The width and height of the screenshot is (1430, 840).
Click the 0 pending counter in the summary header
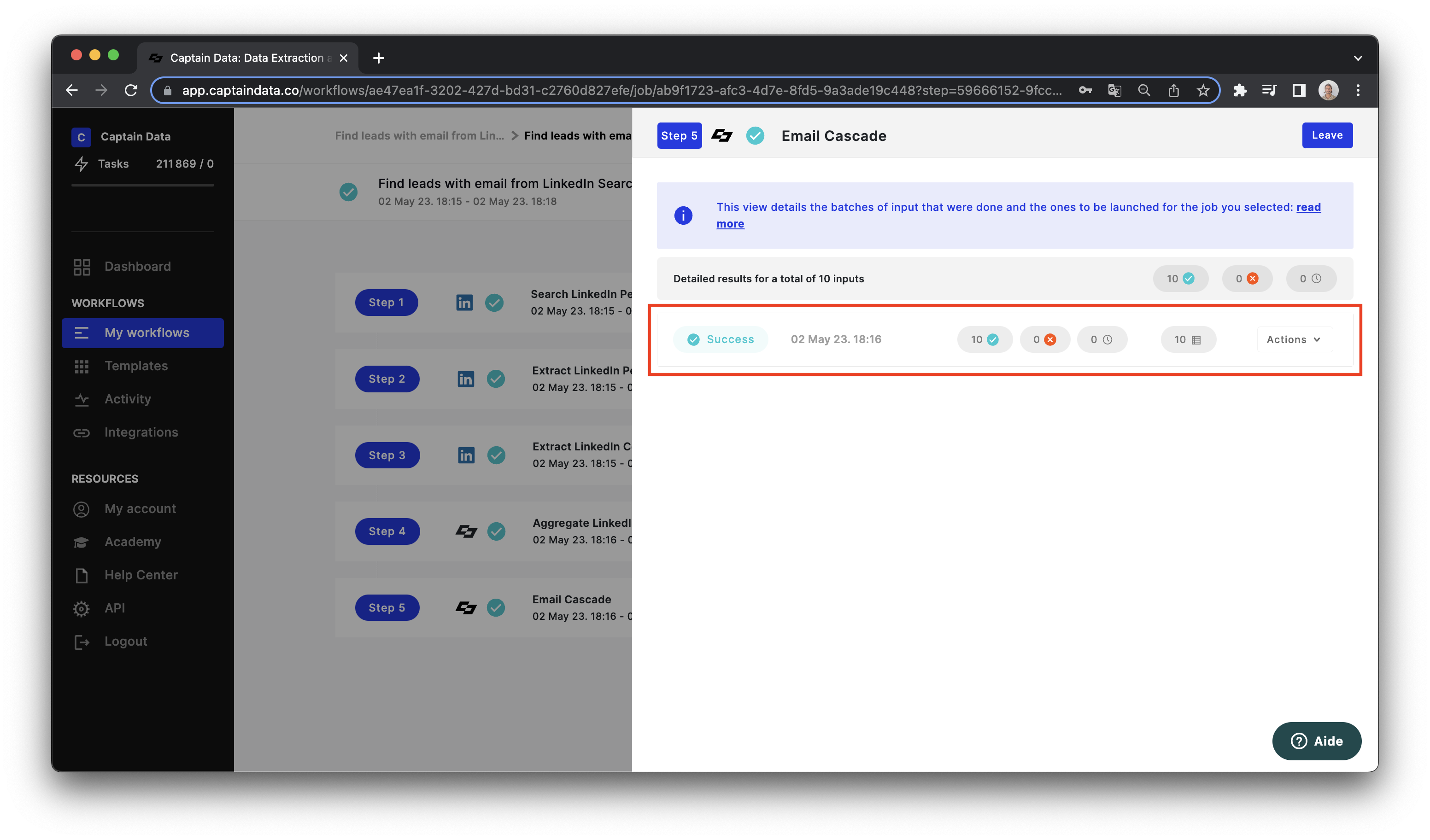click(x=1311, y=279)
